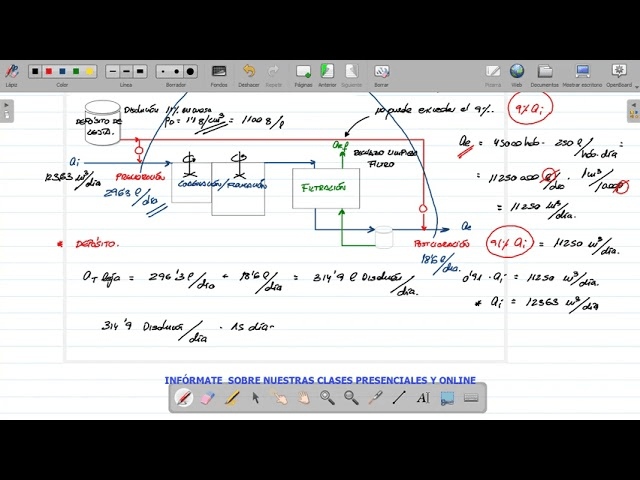Pick the eraser tool in bottom palette
Image resolution: width=640 pixels, height=480 pixels.
(x=208, y=398)
